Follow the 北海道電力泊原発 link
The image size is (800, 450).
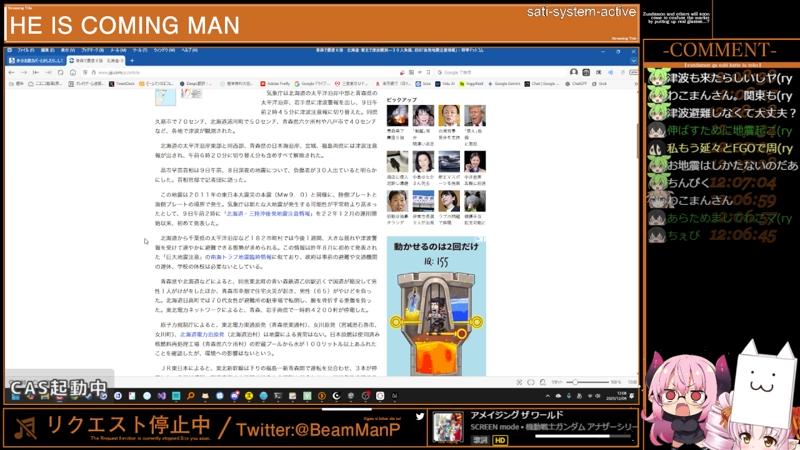point(202,335)
